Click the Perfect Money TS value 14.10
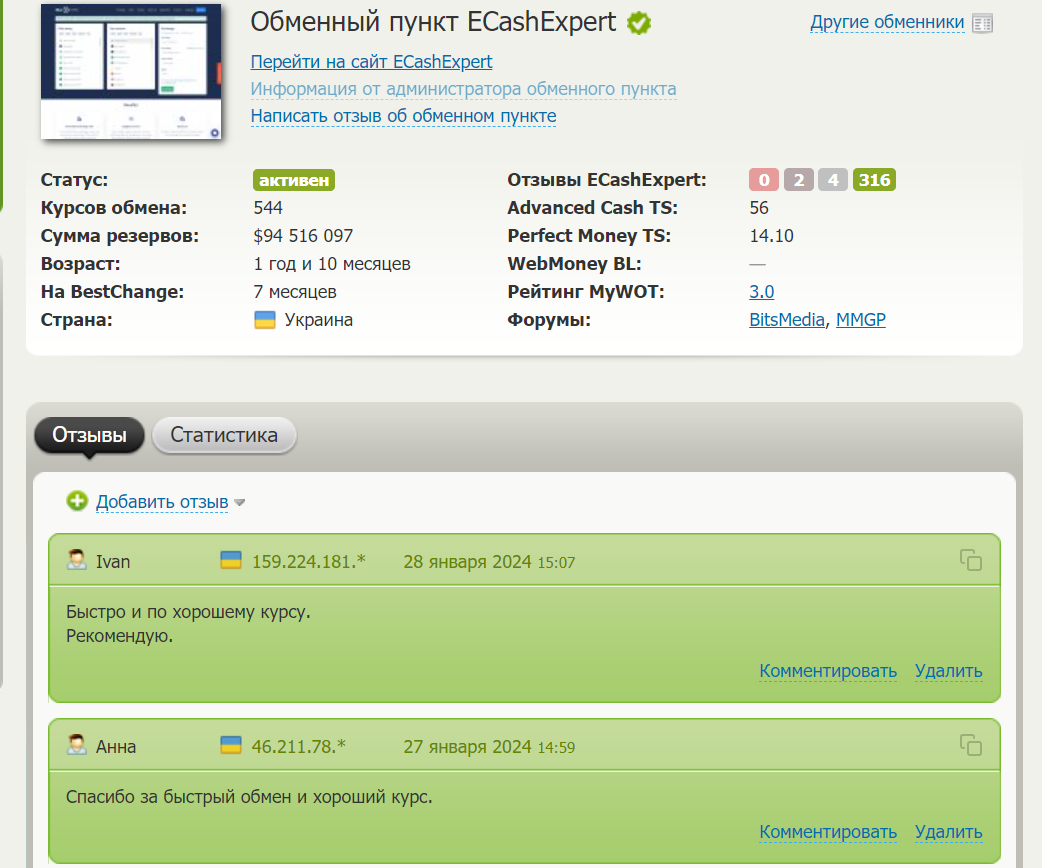The height and width of the screenshot is (868, 1042). 772,236
